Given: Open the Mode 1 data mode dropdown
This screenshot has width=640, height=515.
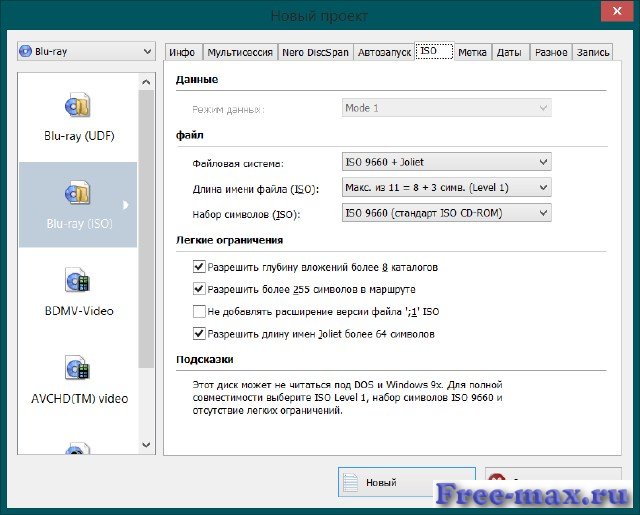Looking at the screenshot, I should pyautogui.click(x=447, y=108).
